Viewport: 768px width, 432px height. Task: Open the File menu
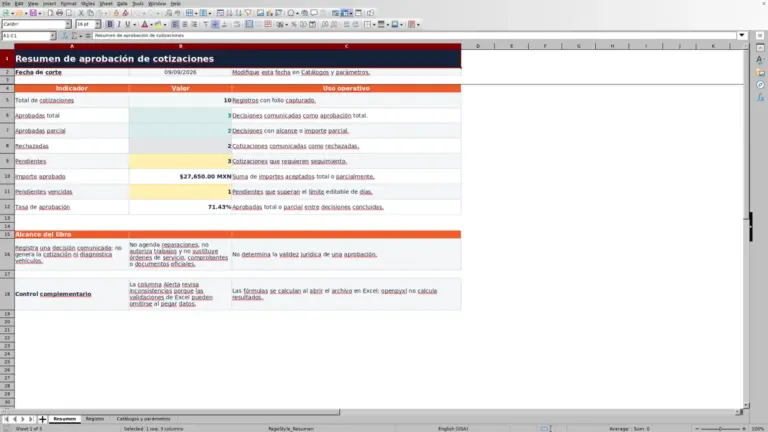pos(6,3)
